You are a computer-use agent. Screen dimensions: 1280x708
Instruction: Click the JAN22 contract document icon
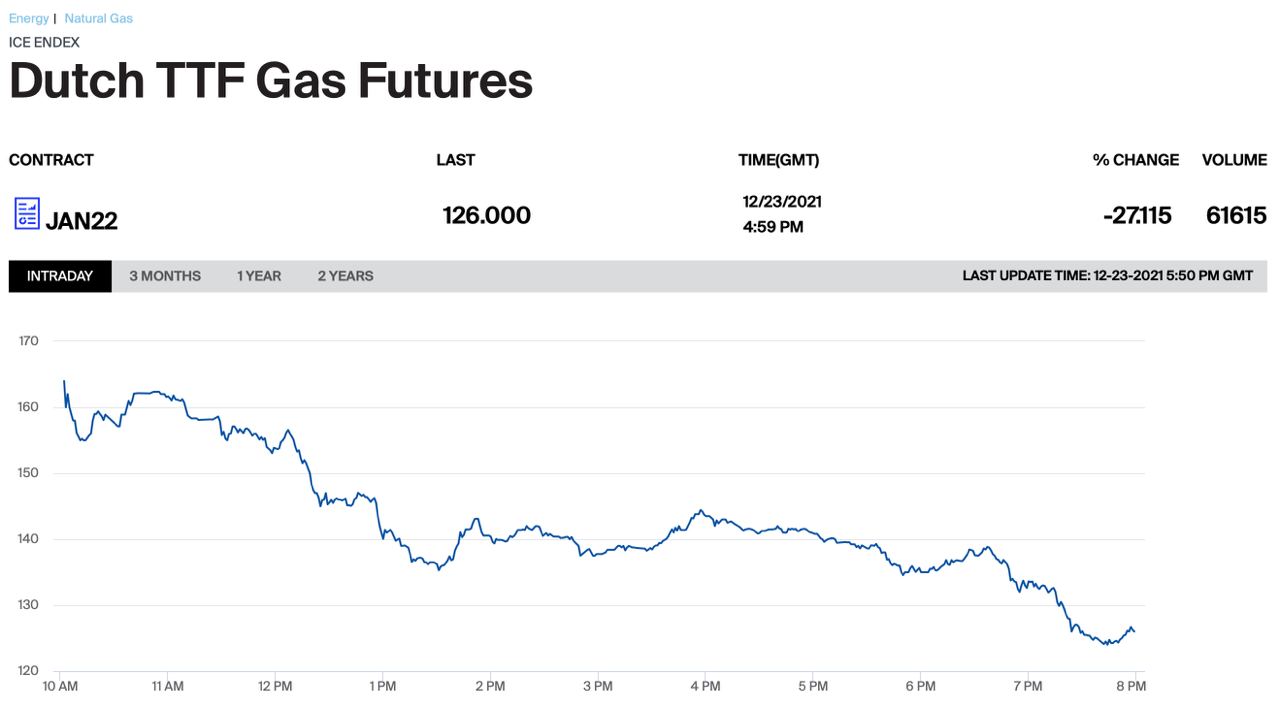(x=27, y=213)
